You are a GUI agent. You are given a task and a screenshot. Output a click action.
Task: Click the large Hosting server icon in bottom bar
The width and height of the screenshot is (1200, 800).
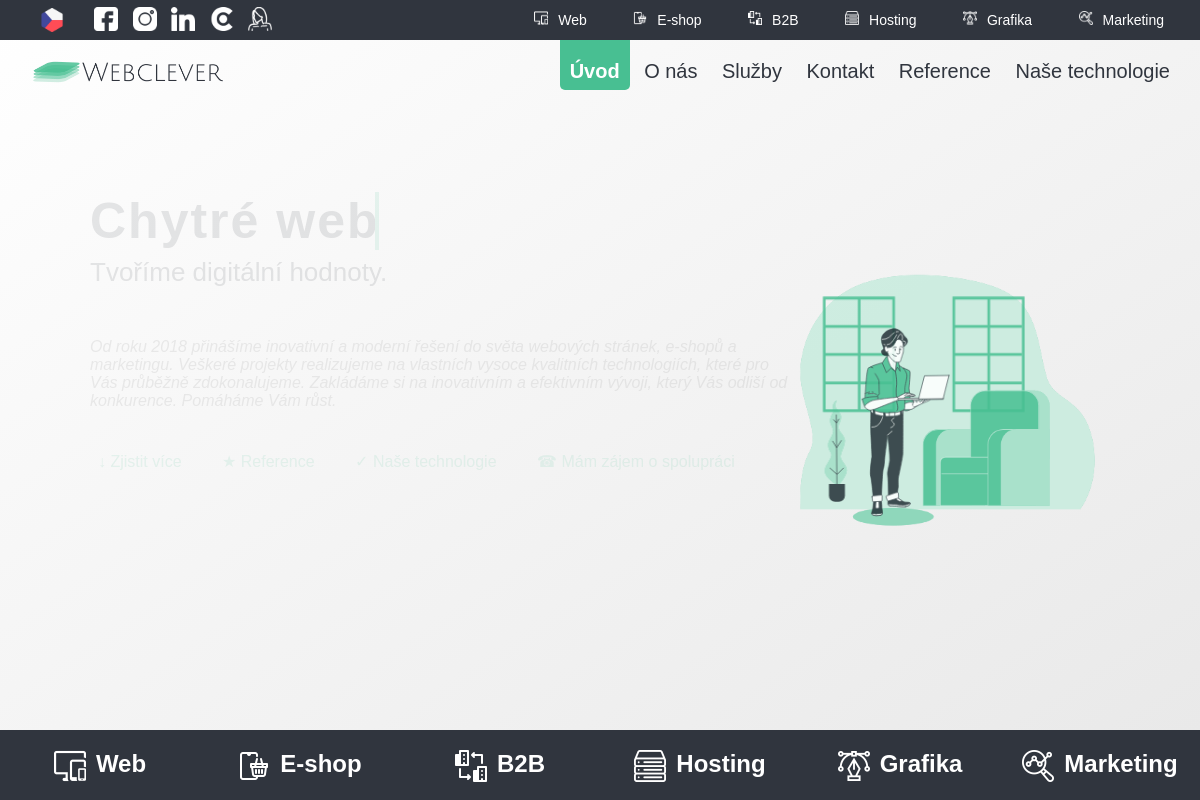click(x=650, y=765)
